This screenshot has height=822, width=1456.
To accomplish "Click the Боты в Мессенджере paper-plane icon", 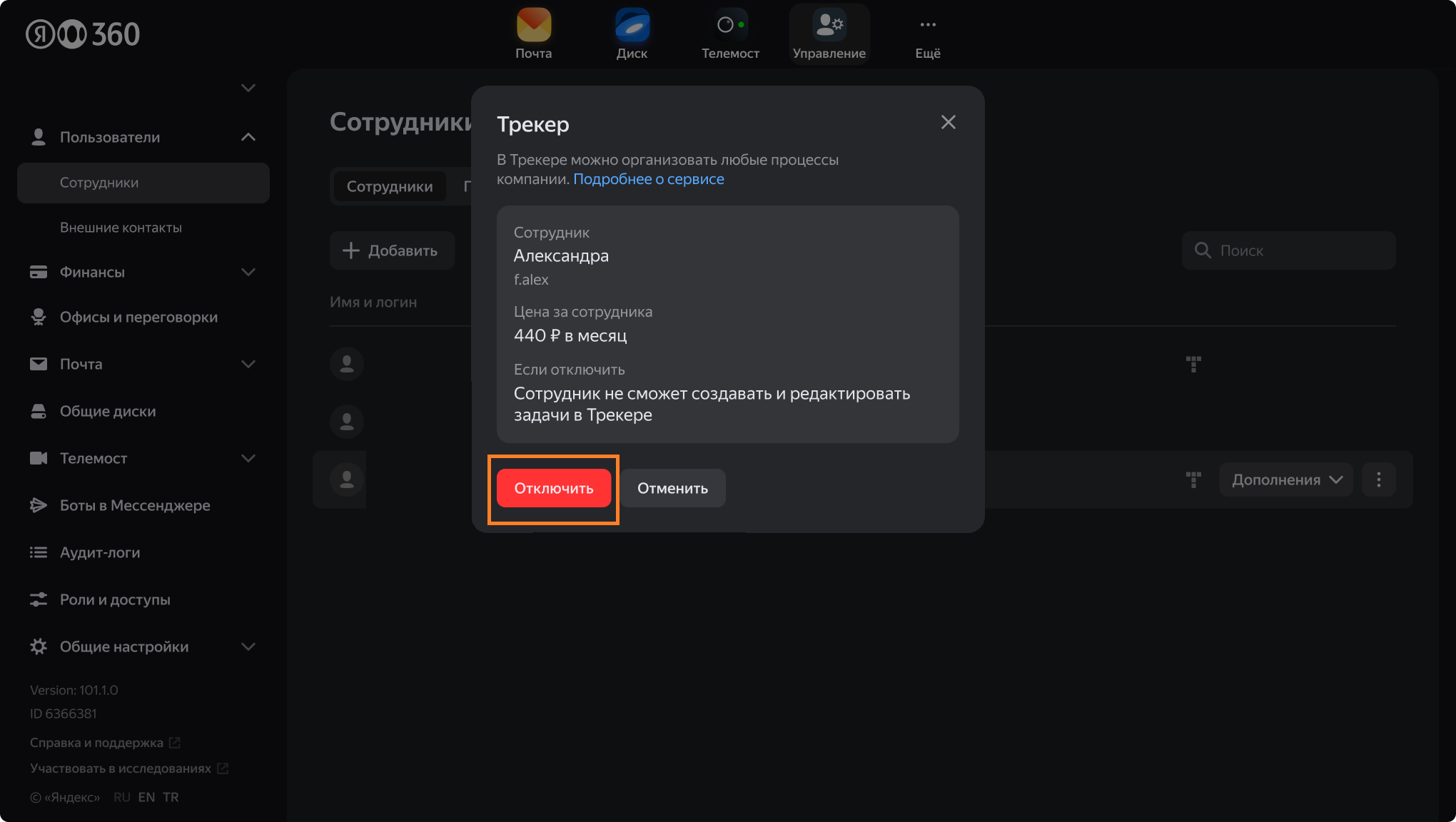I will [39, 505].
